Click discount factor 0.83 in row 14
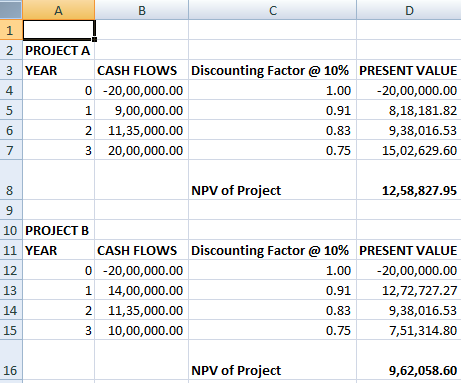461x383 pixels. (x=272, y=310)
